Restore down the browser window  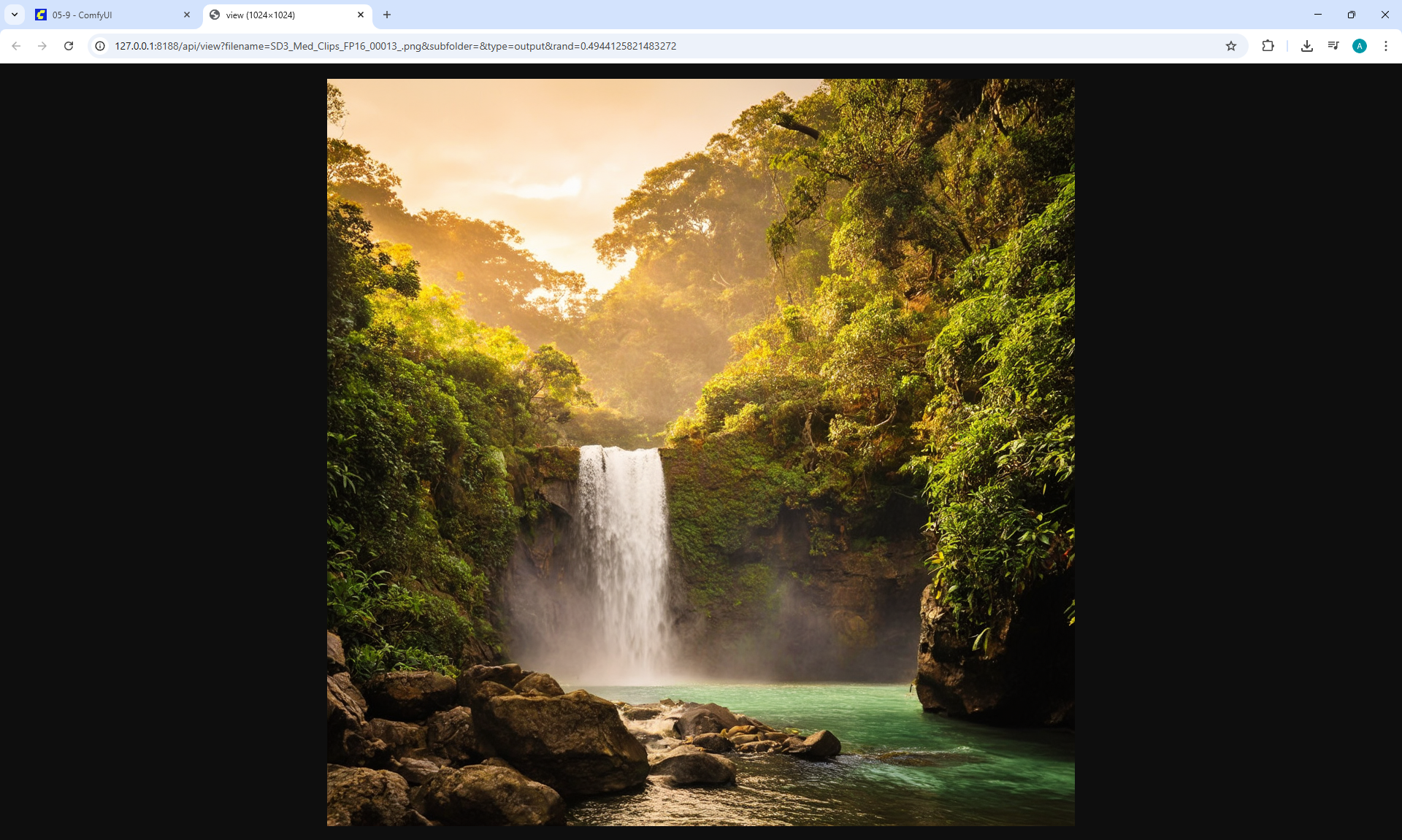(1351, 15)
